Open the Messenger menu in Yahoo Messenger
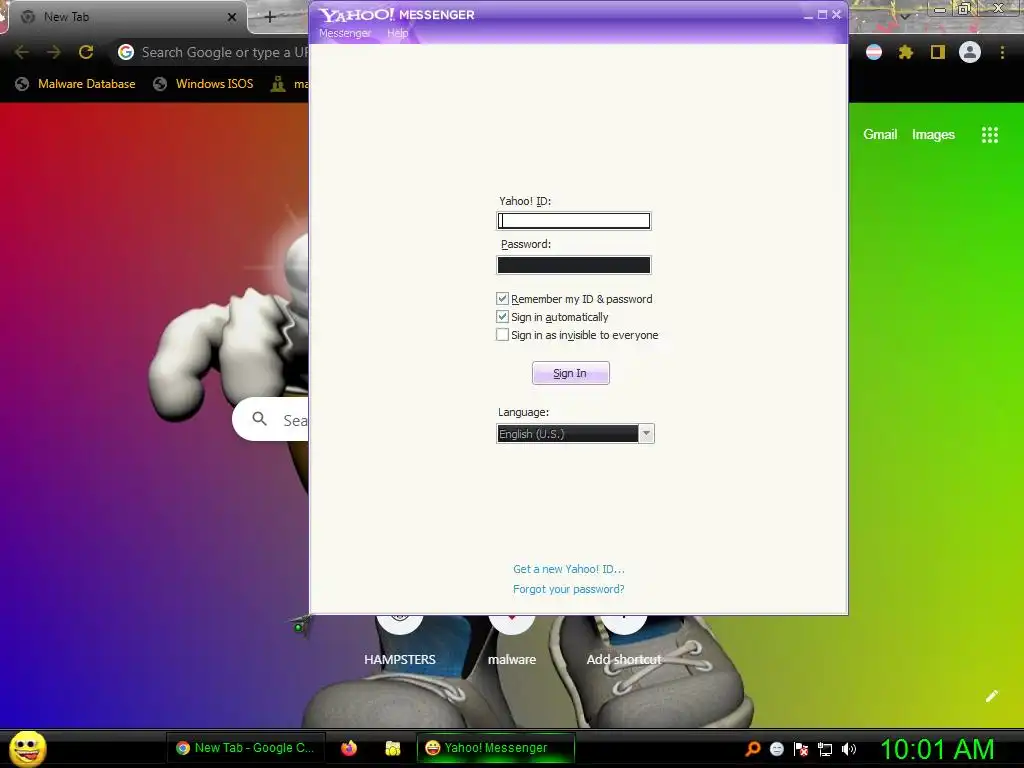The height and width of the screenshot is (768, 1024). coord(344,33)
